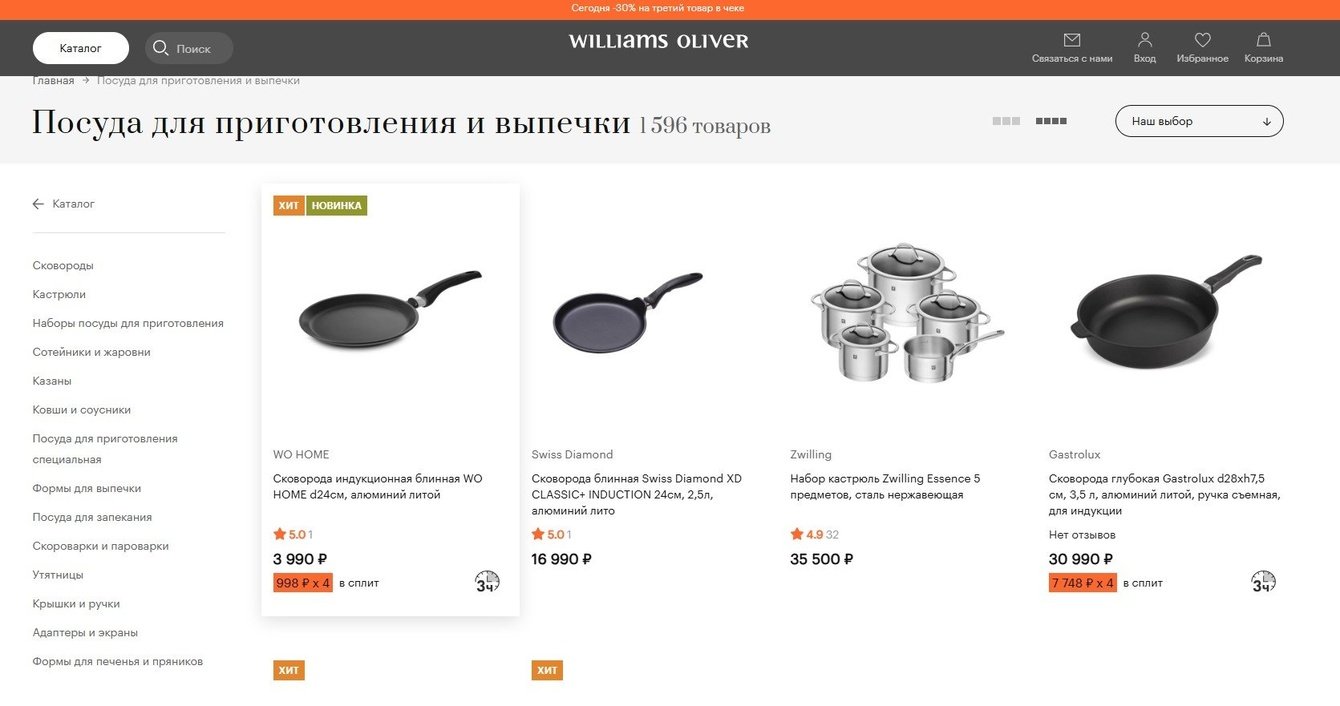The height and width of the screenshot is (706, 1340).
Task: Click the dropdown arrow in sort box
Action: (1267, 122)
